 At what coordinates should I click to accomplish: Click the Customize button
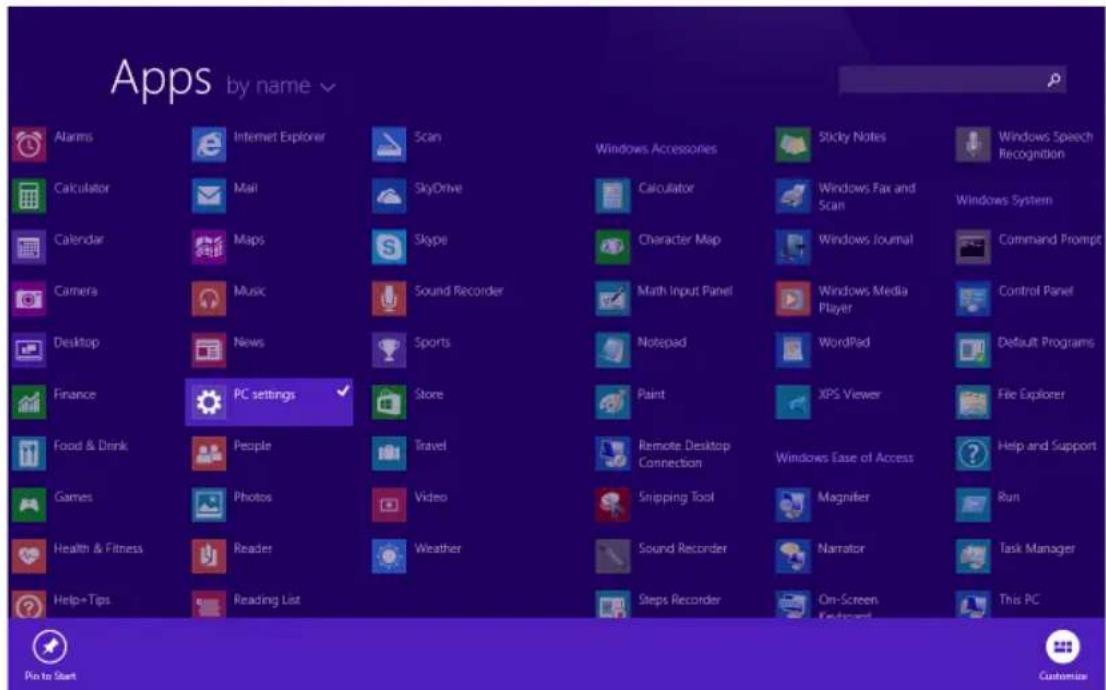1062,656
